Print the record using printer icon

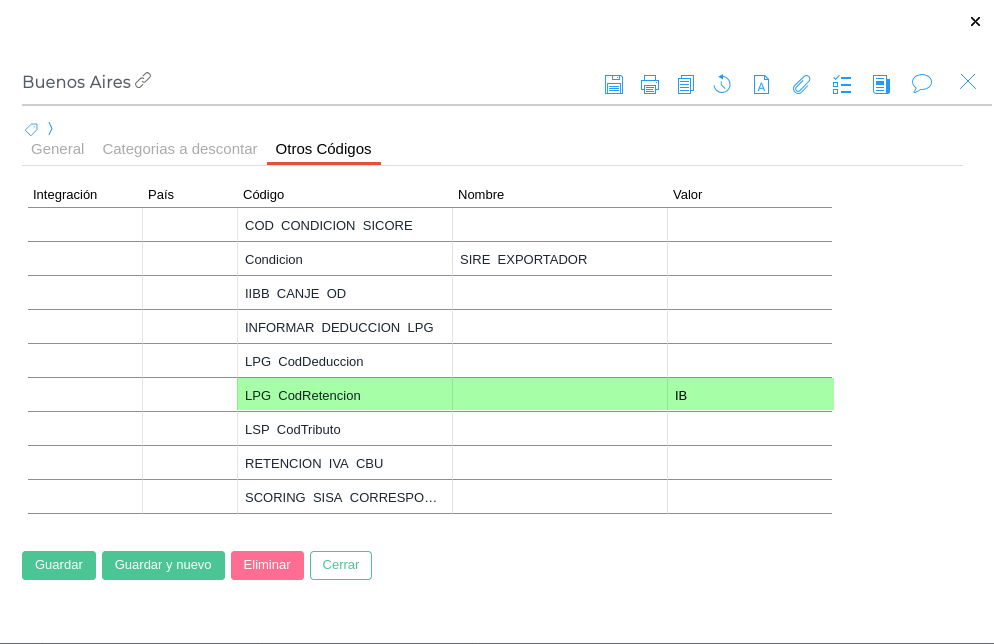(650, 85)
